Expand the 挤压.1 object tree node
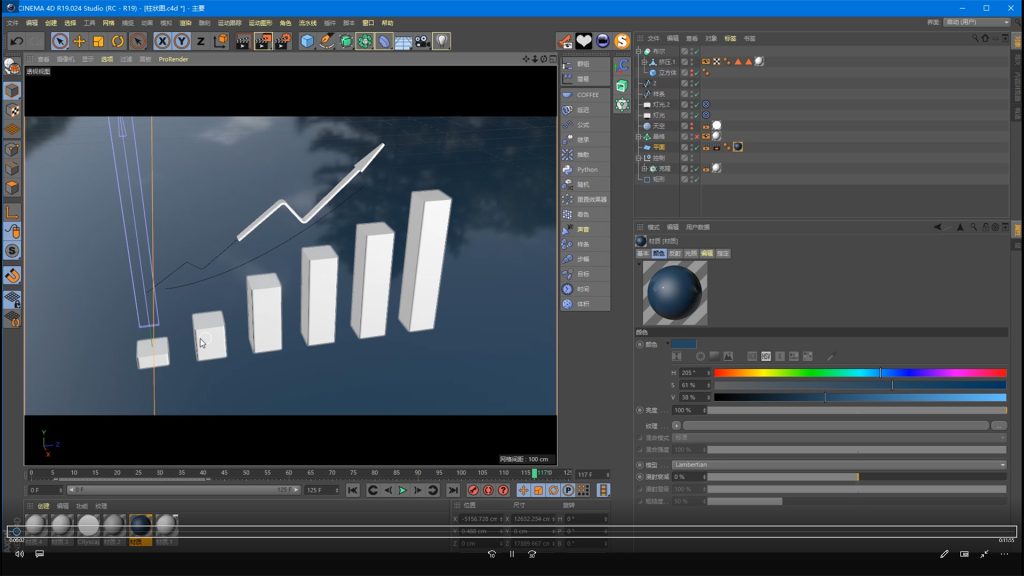 (643, 62)
